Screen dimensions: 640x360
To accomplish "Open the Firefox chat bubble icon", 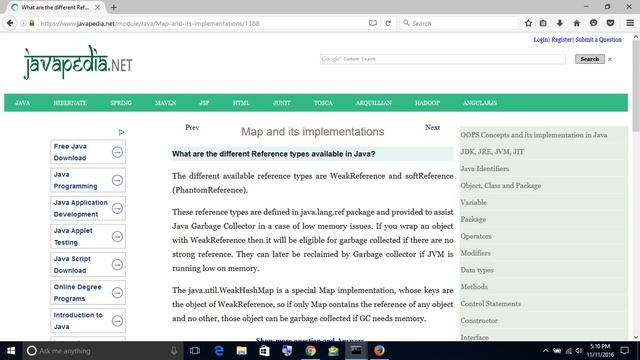I will click(593, 23).
